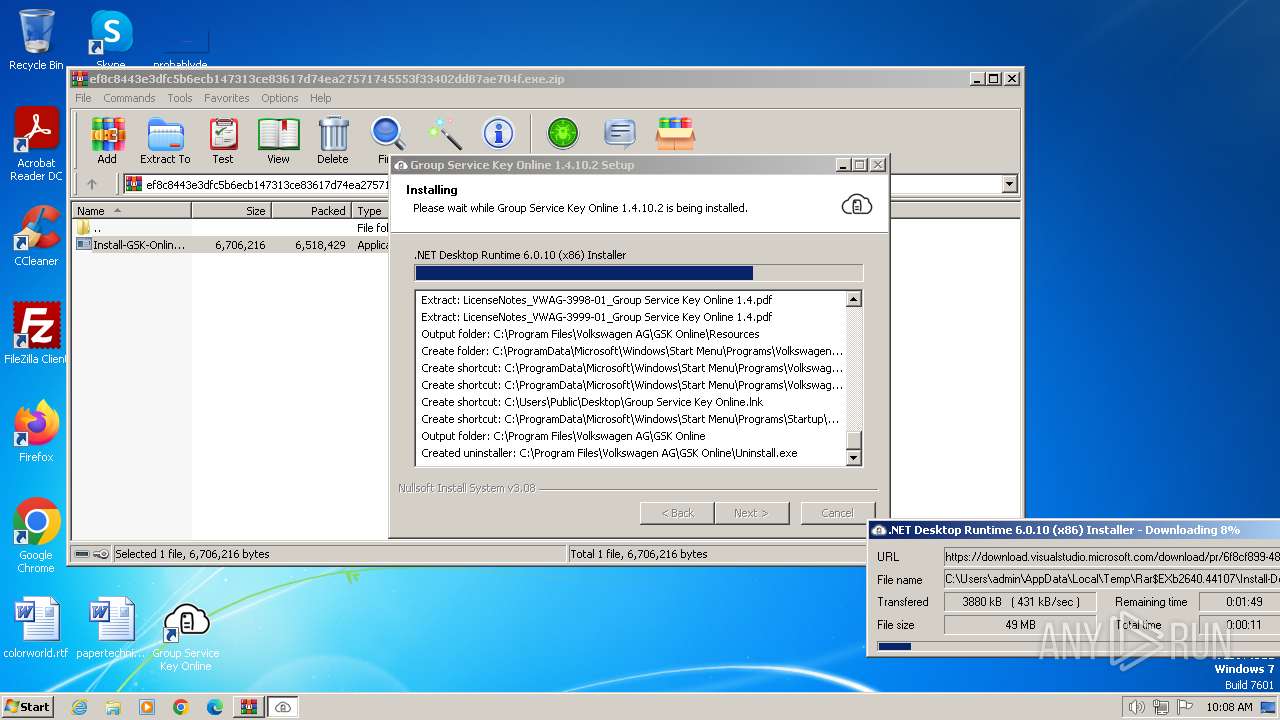Click install log scrollbar down arrow
The width and height of the screenshot is (1280, 720).
tap(853, 457)
